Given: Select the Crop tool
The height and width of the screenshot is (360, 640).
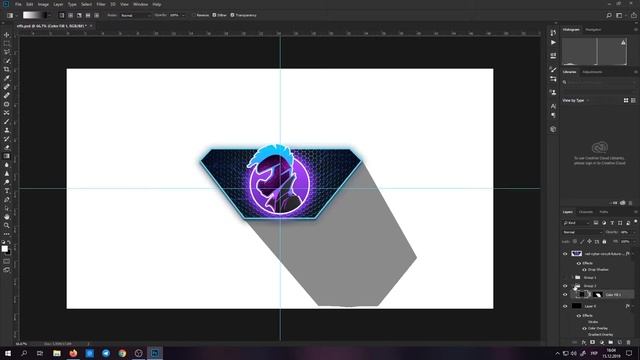Looking at the screenshot, I should click(x=7, y=69).
